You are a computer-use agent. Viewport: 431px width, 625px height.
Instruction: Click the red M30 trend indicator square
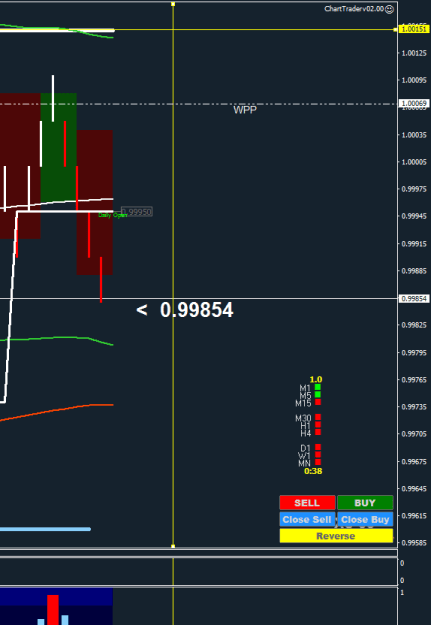[318, 417]
